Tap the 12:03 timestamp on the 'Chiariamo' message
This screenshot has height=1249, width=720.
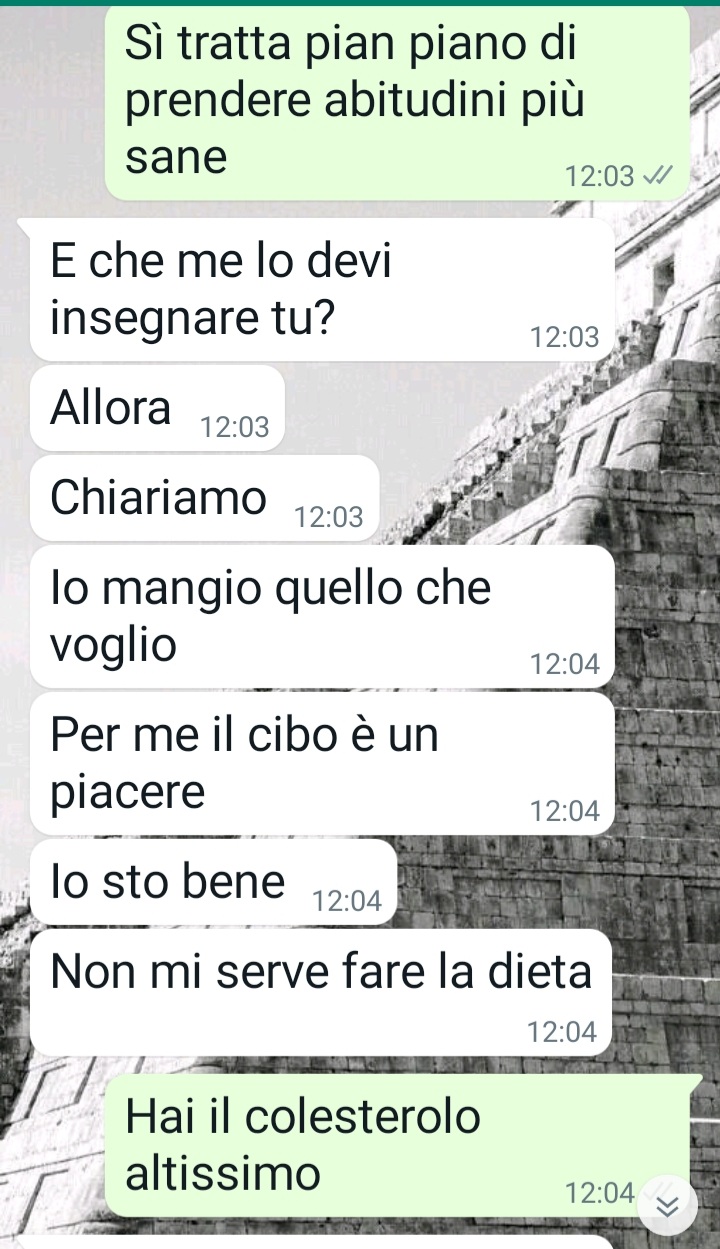329,518
